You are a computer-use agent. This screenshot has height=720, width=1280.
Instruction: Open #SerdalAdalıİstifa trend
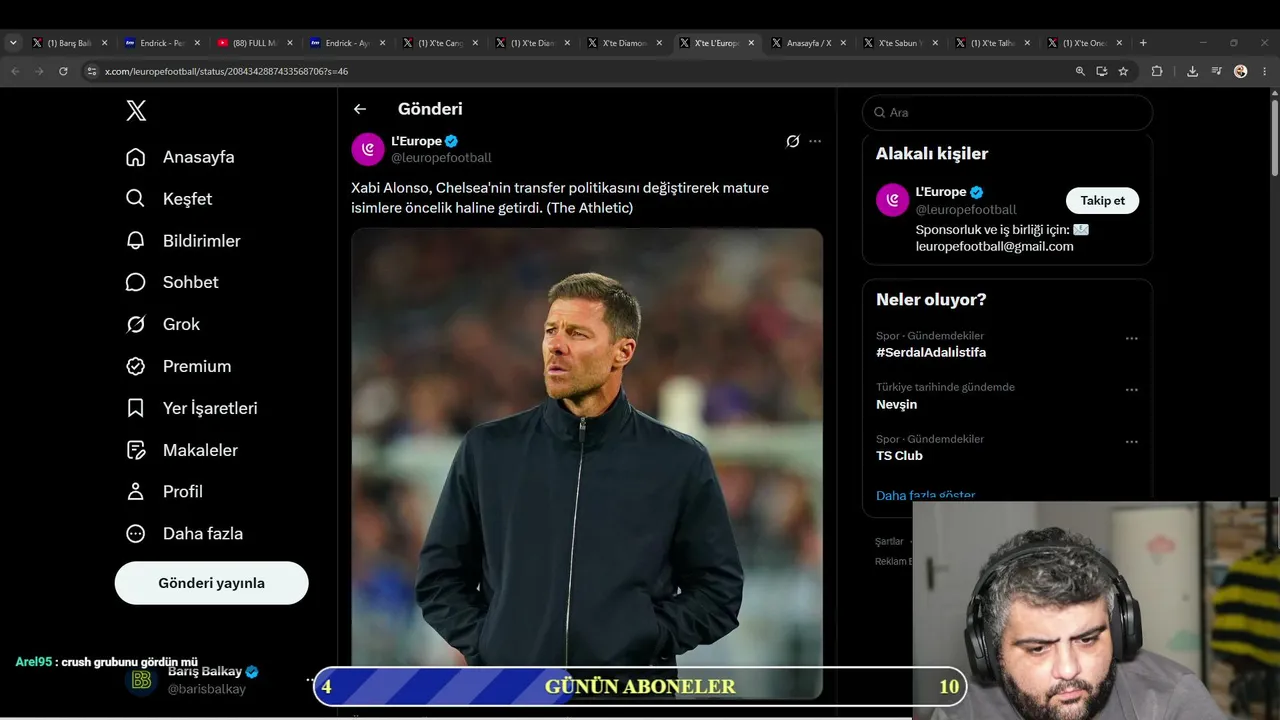[x=931, y=352]
